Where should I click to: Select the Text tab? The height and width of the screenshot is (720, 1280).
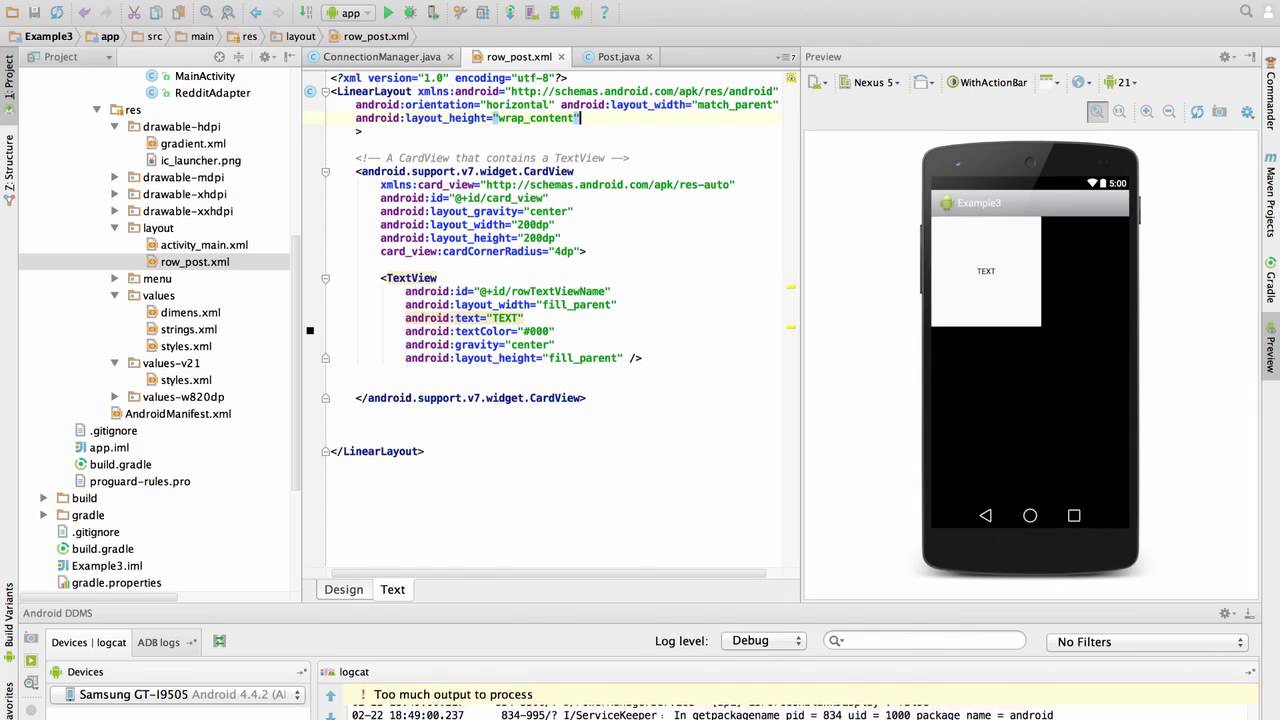(x=392, y=590)
